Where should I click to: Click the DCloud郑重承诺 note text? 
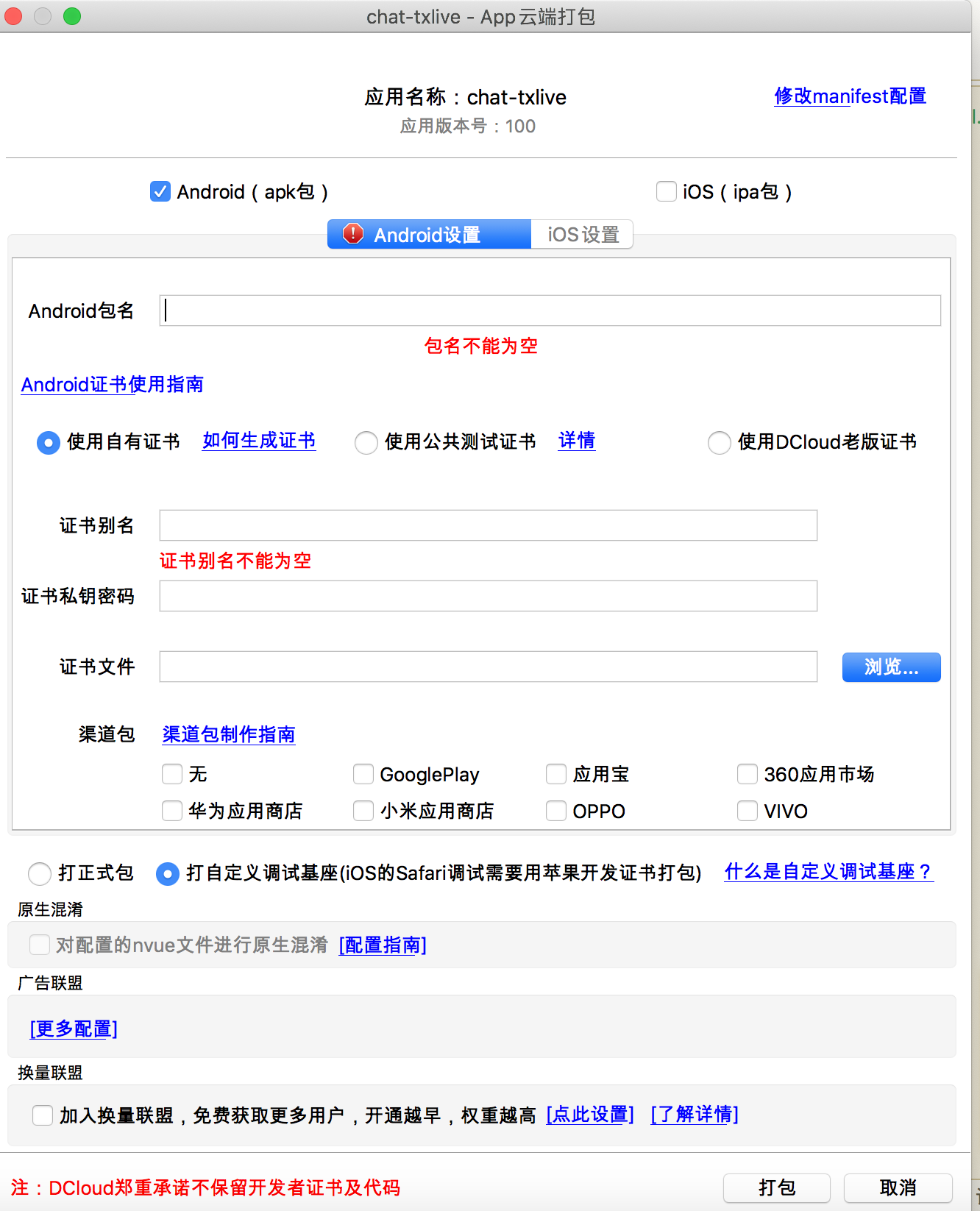[x=205, y=1187]
